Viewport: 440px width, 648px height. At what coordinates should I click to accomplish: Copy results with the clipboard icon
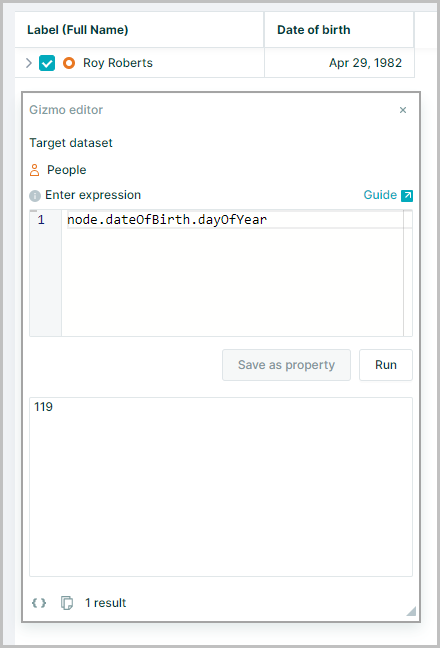(67, 603)
